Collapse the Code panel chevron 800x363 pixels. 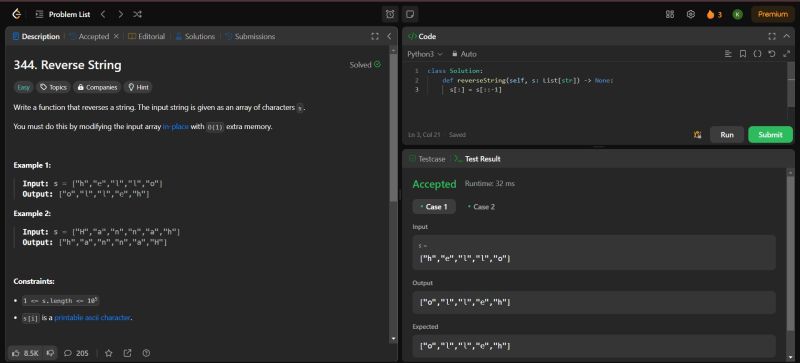click(x=786, y=36)
